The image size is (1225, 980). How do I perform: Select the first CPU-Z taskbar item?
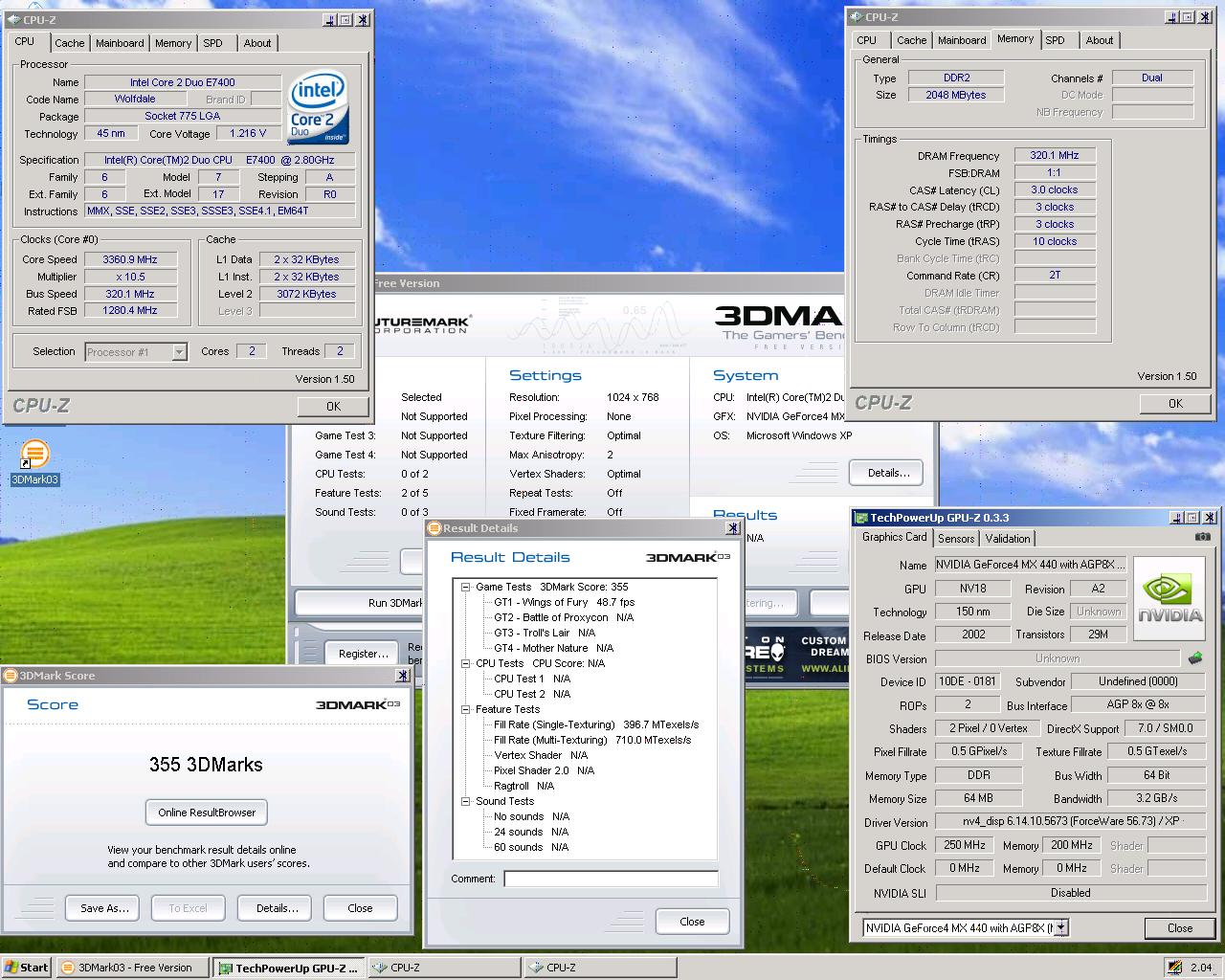pos(445,967)
